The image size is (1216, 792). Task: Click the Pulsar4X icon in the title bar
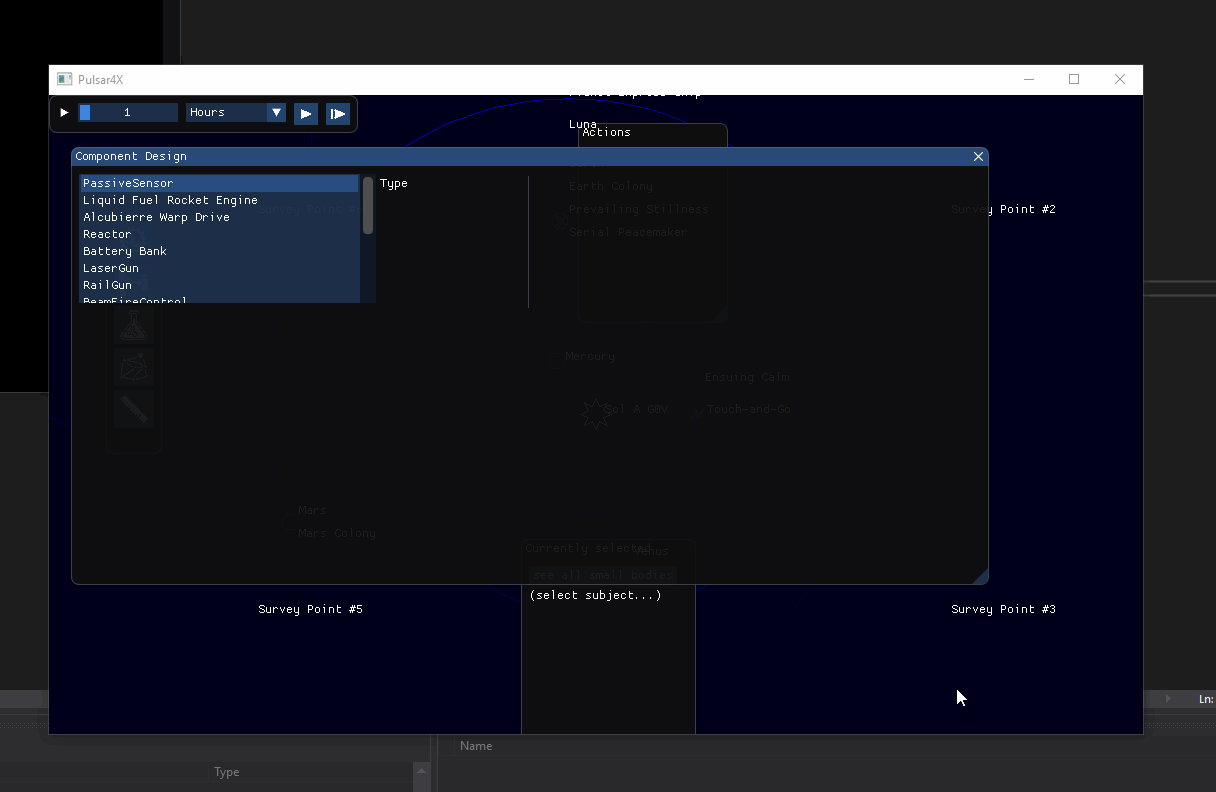coord(64,78)
